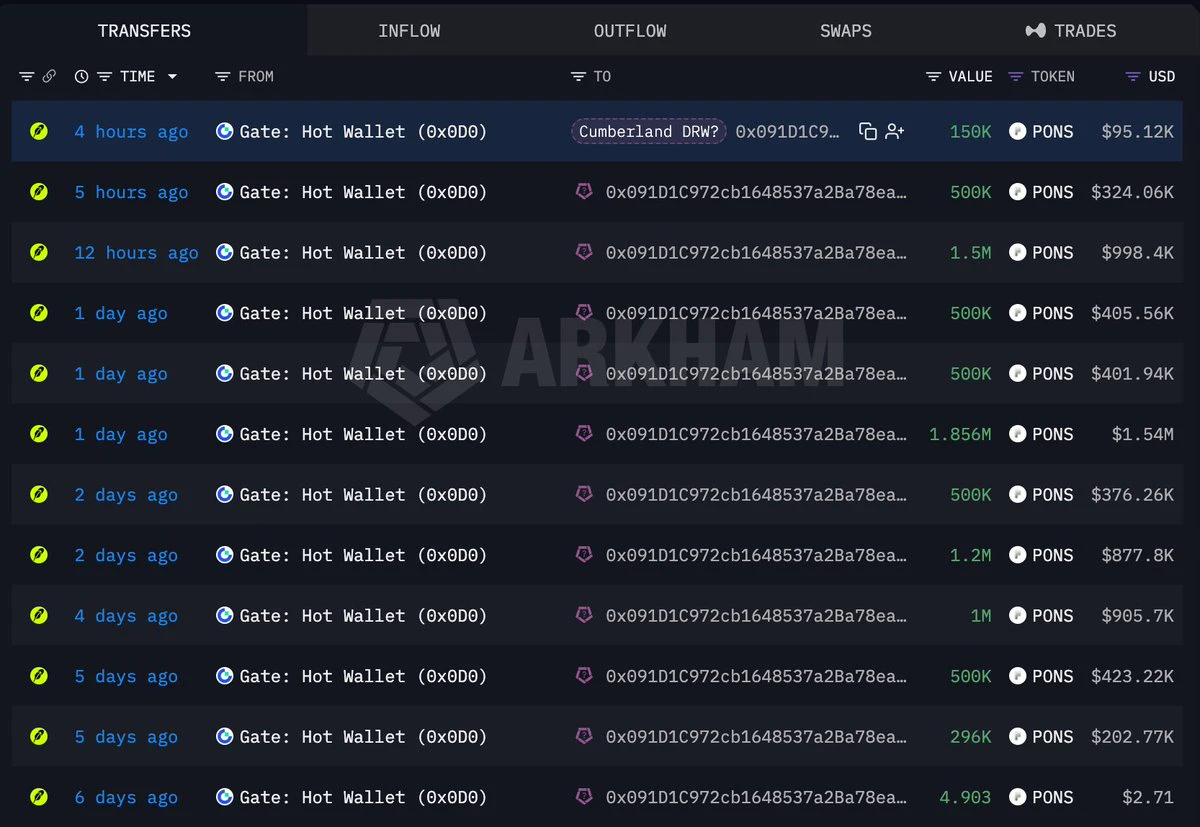Open Gate: Hot Wallet sender in the $1.54M row
The width and height of the screenshot is (1200, 827).
[363, 434]
